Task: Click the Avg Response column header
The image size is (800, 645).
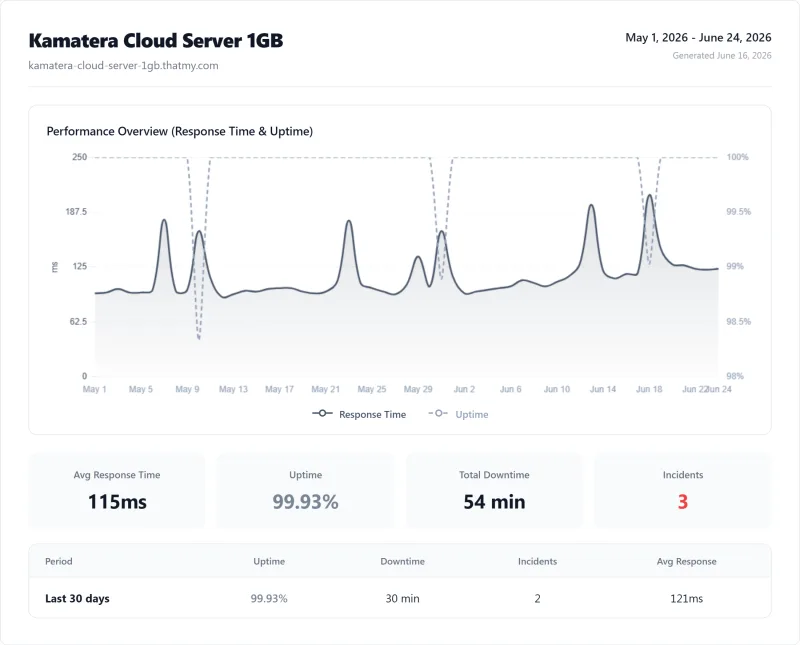Action: (x=686, y=561)
